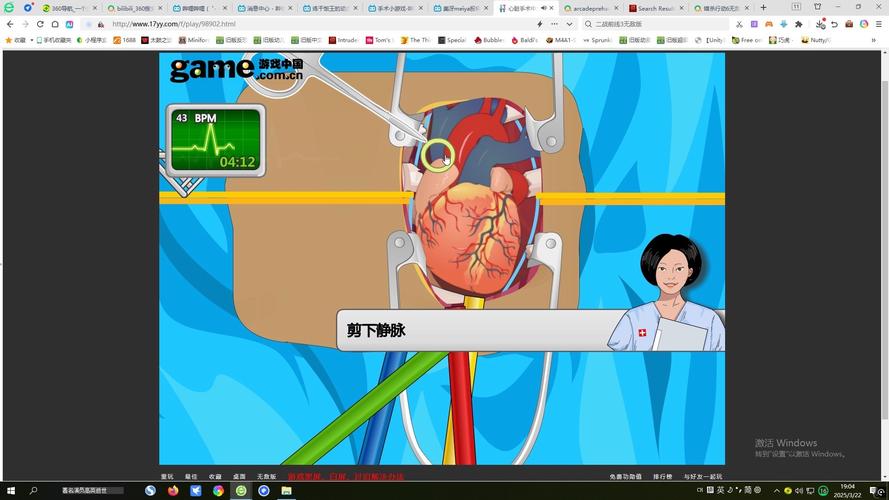The height and width of the screenshot is (500, 889).
Task: Open the hamburger main menu
Action: (x=878, y=24)
